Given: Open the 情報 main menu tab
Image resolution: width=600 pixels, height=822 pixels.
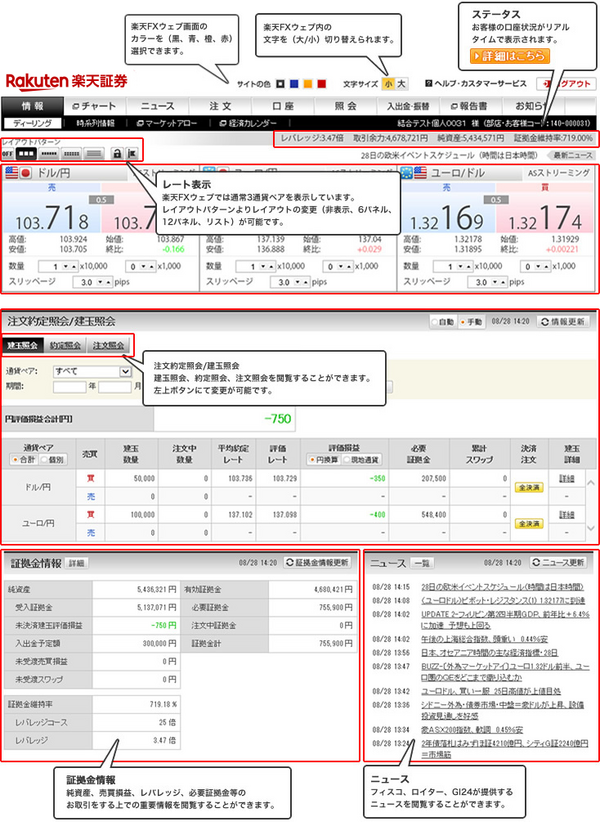Looking at the screenshot, I should pyautogui.click(x=32, y=106).
